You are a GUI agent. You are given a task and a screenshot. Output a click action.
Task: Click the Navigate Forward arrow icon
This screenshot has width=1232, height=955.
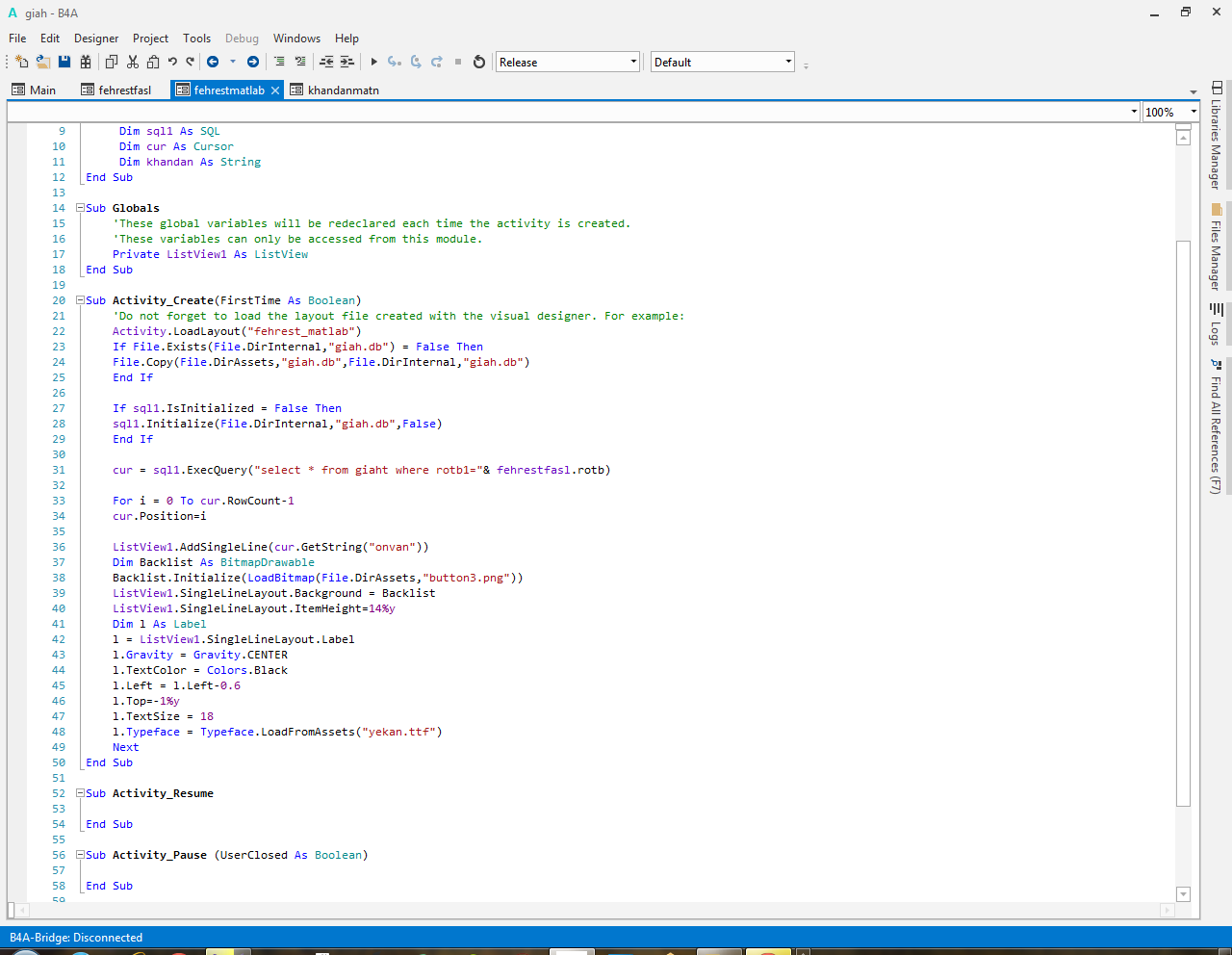pyautogui.click(x=253, y=62)
